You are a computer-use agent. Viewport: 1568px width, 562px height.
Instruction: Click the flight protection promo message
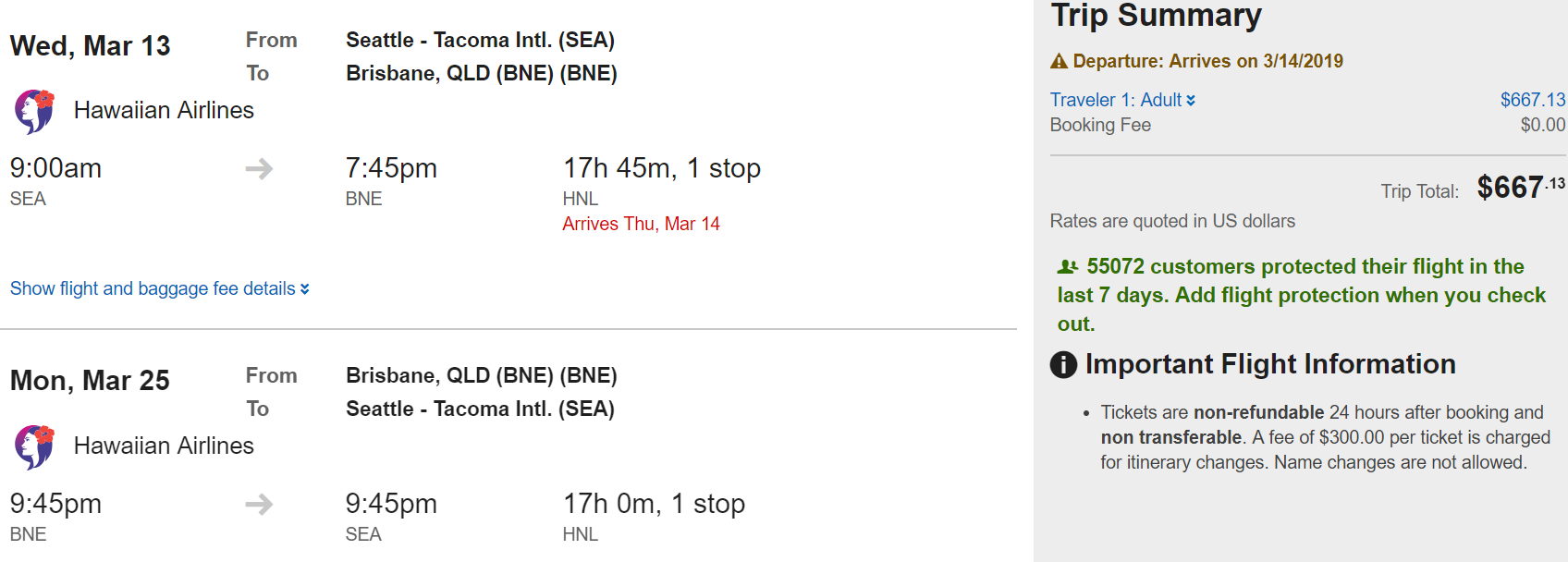1301,295
